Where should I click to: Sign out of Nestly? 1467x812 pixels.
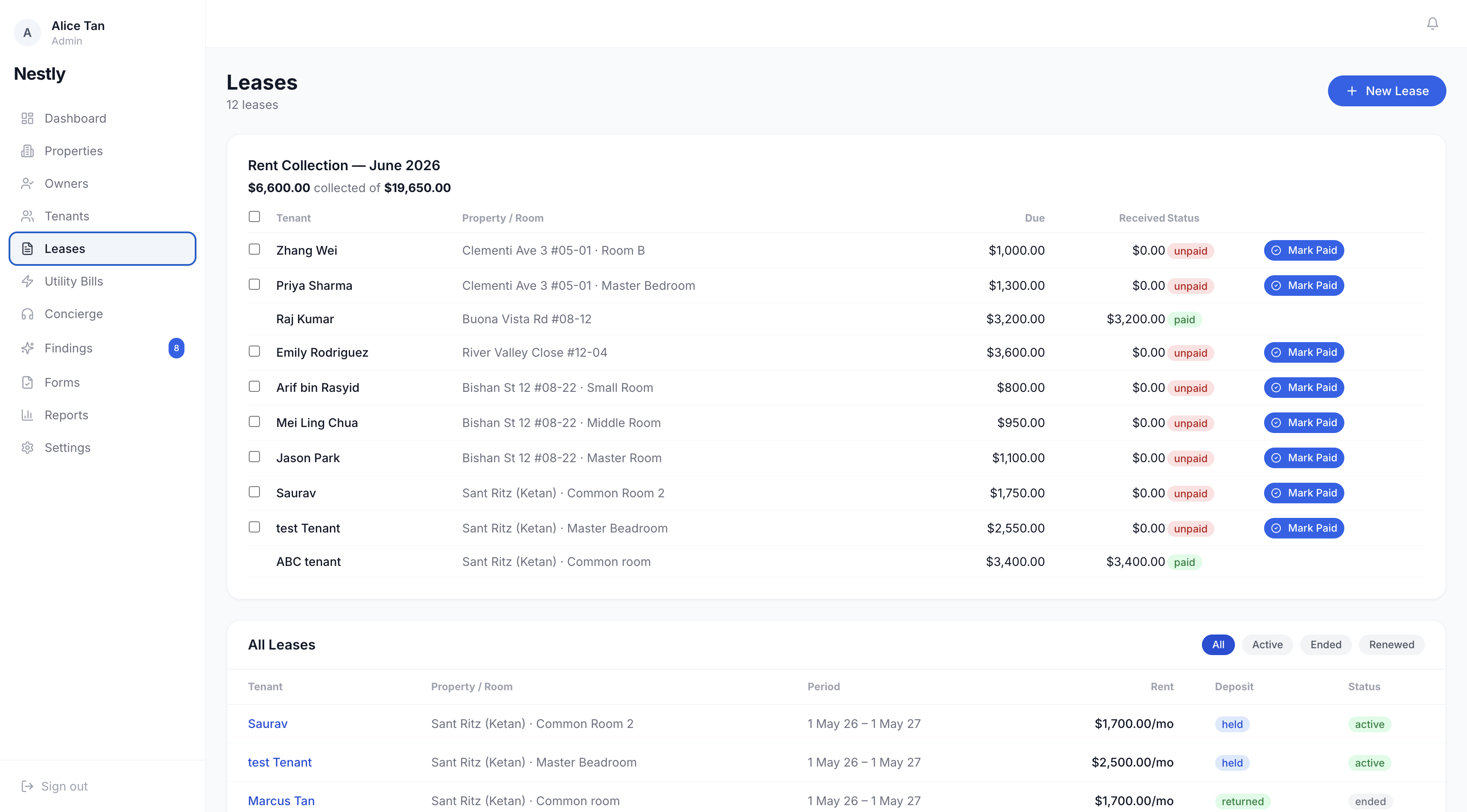coord(54,786)
